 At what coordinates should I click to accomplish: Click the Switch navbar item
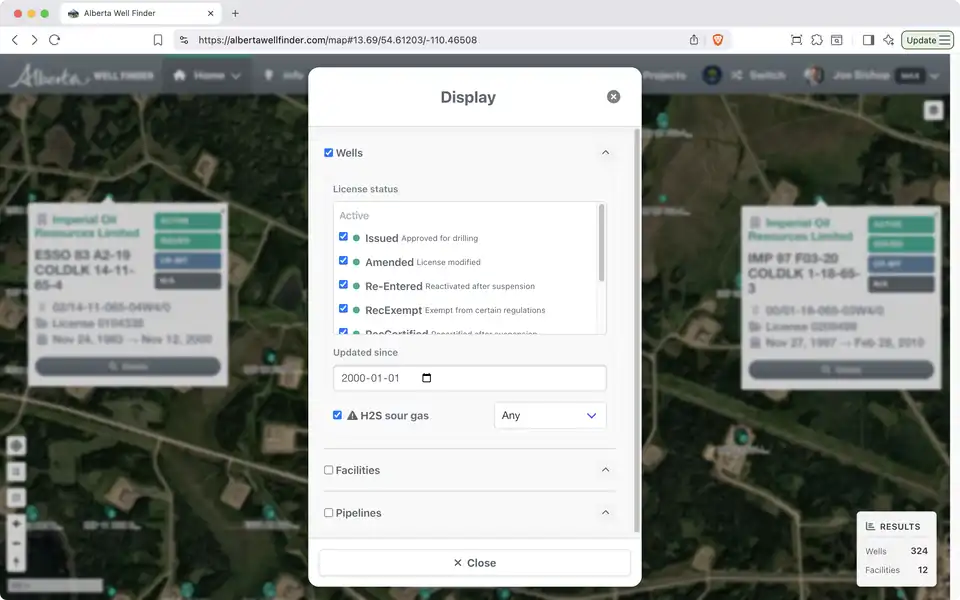click(758, 75)
